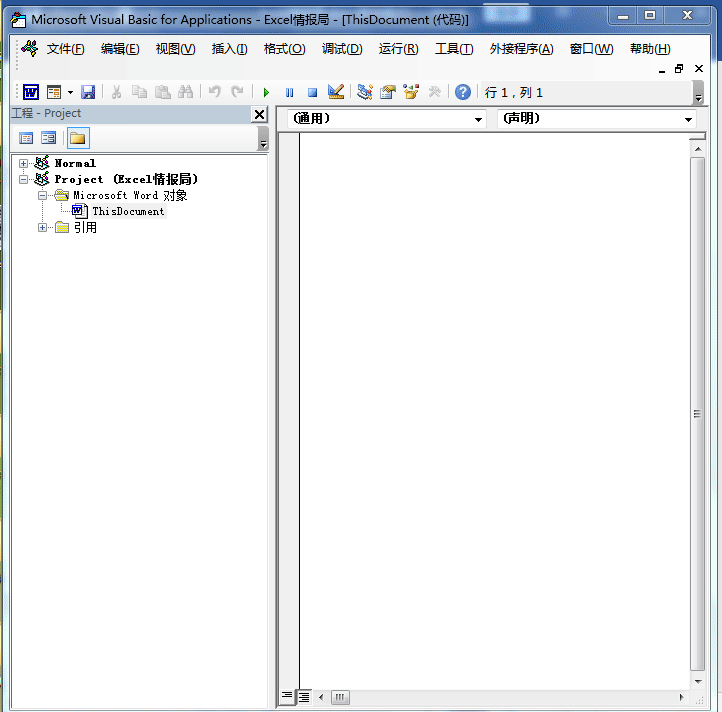Click the horizontal scrollbar left arrow
The height and width of the screenshot is (712, 722).
click(x=321, y=697)
